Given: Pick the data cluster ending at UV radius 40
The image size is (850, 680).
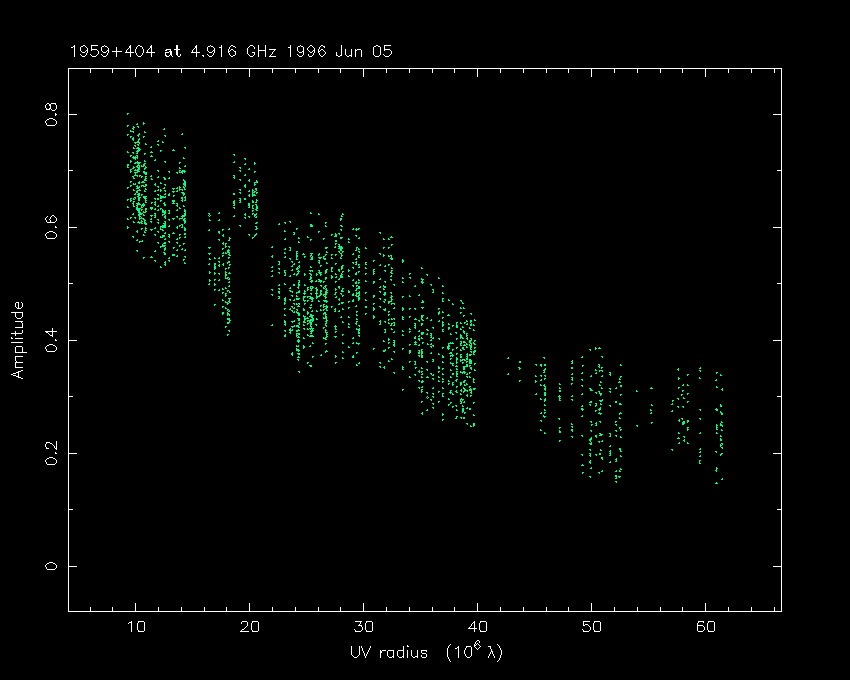Looking at the screenshot, I should (x=462, y=365).
